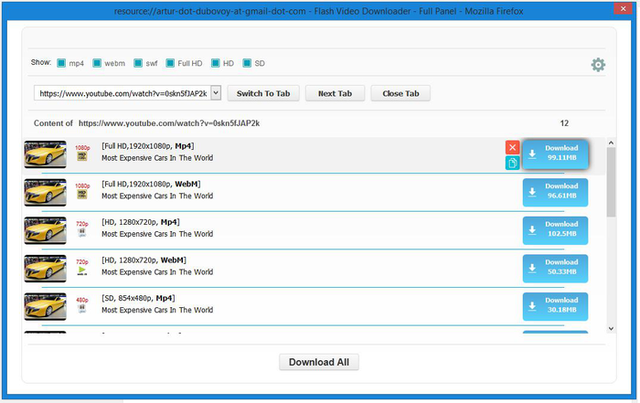Click Switch To Tab button
This screenshot has width=640, height=403.
coord(263,94)
